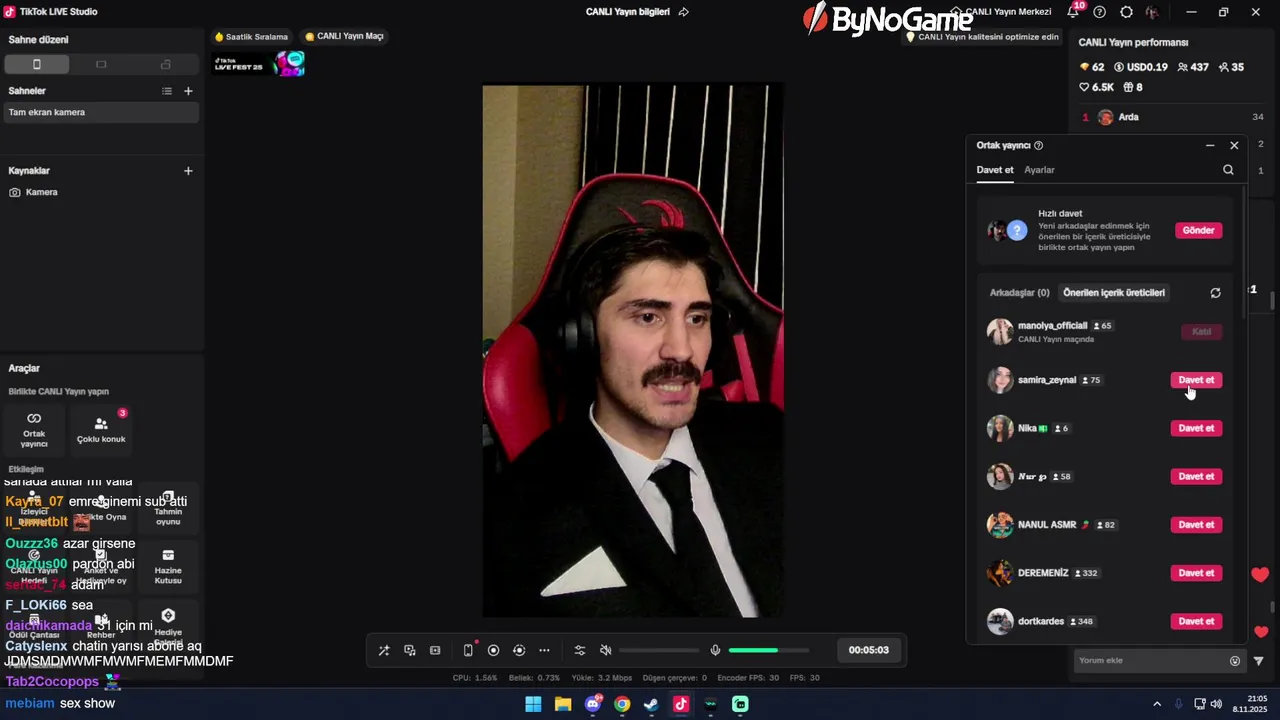Click the screen capture frame icon

(435, 650)
